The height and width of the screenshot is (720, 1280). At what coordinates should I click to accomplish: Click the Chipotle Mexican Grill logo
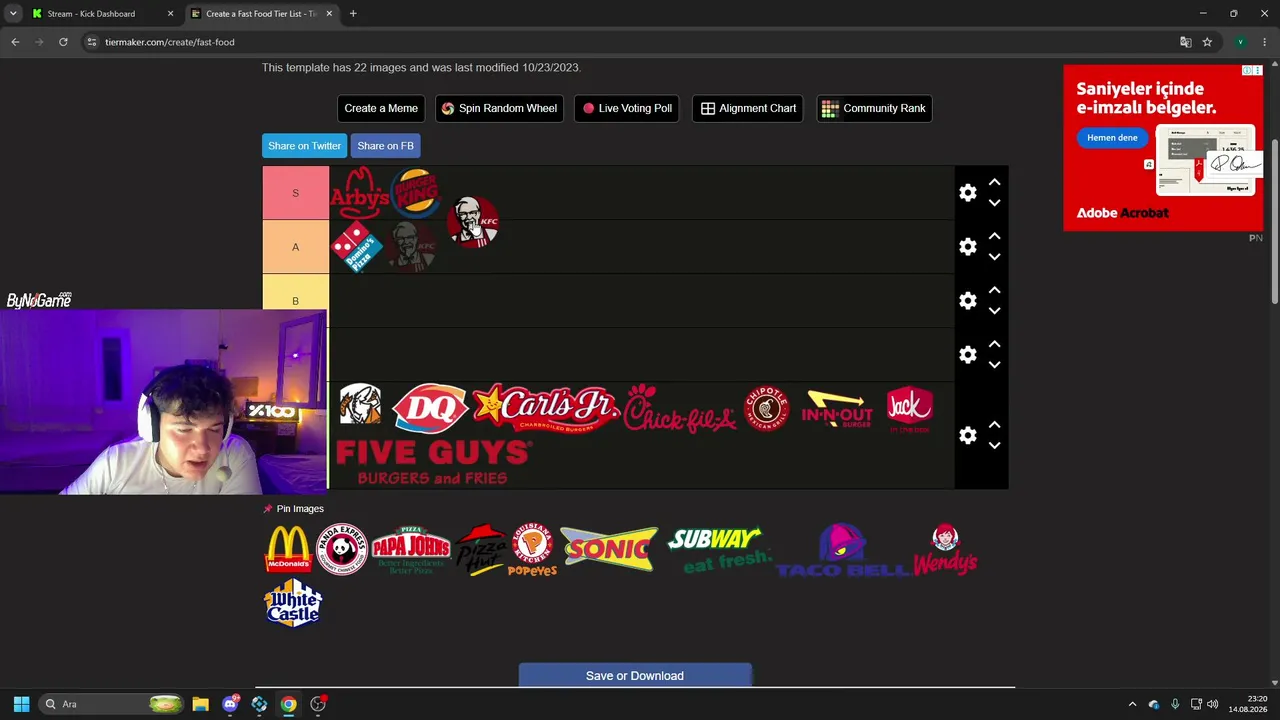coord(767,408)
